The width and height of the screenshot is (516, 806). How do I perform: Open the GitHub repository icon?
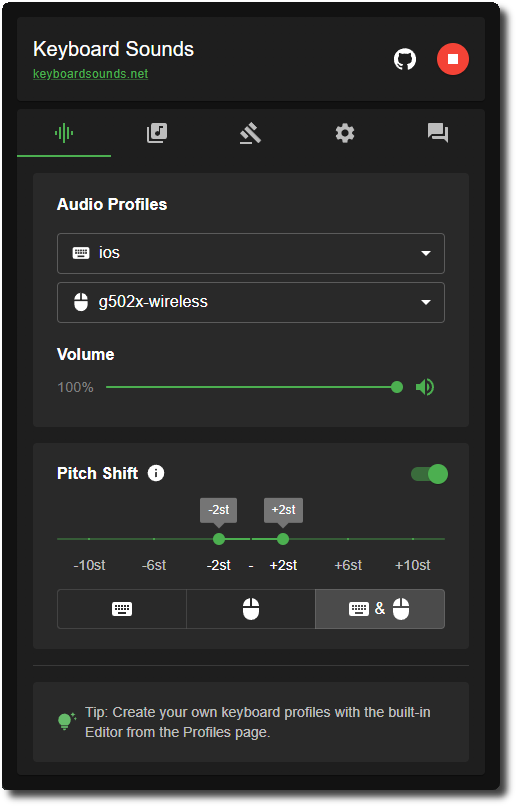tap(404, 59)
